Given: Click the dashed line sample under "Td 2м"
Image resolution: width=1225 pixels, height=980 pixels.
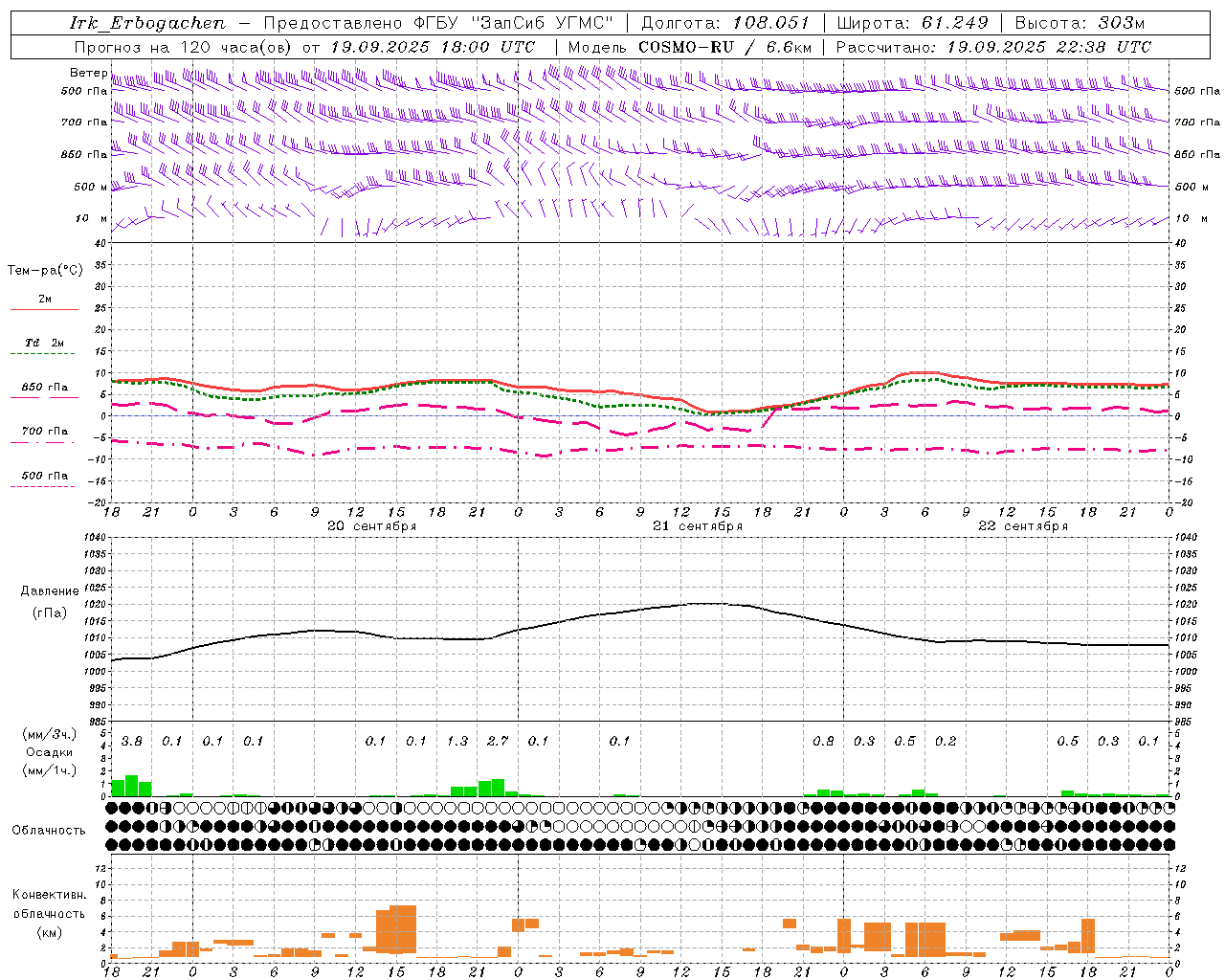Looking at the screenshot, I should click(x=42, y=354).
